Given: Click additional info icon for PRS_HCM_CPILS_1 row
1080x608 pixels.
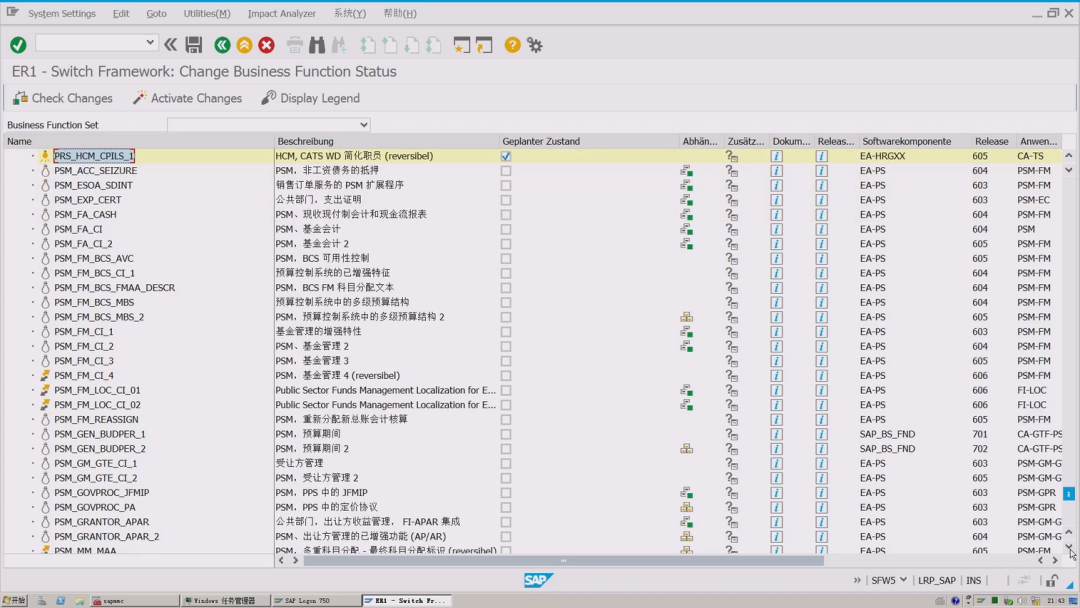Looking at the screenshot, I should tap(731, 156).
